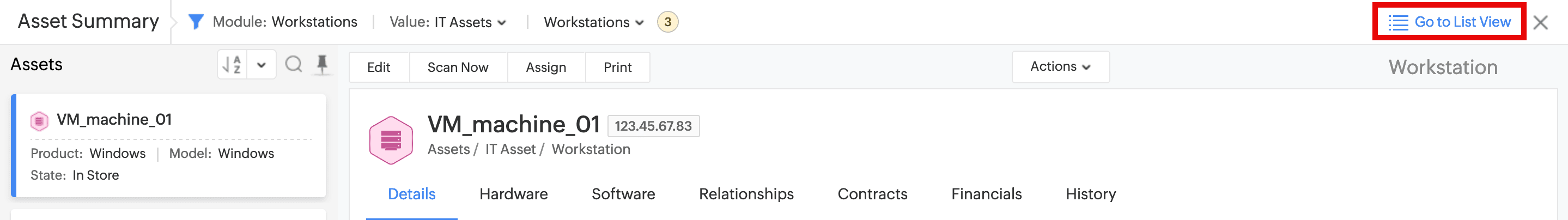Expand the Actions dropdown menu
Viewport: 1568px width, 220px height.
coord(1060,66)
